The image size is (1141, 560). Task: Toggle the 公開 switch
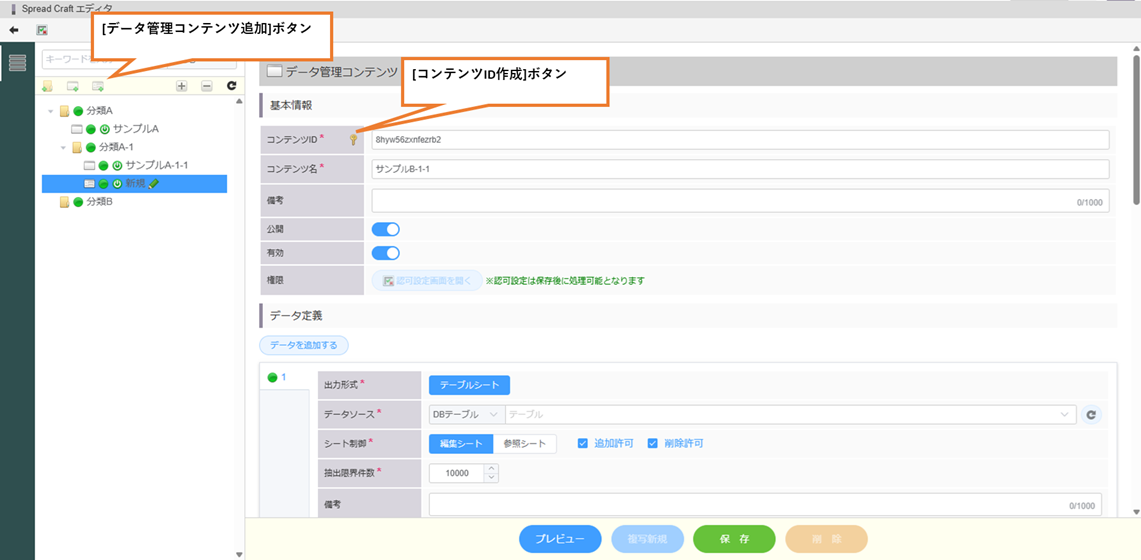[x=385, y=229]
